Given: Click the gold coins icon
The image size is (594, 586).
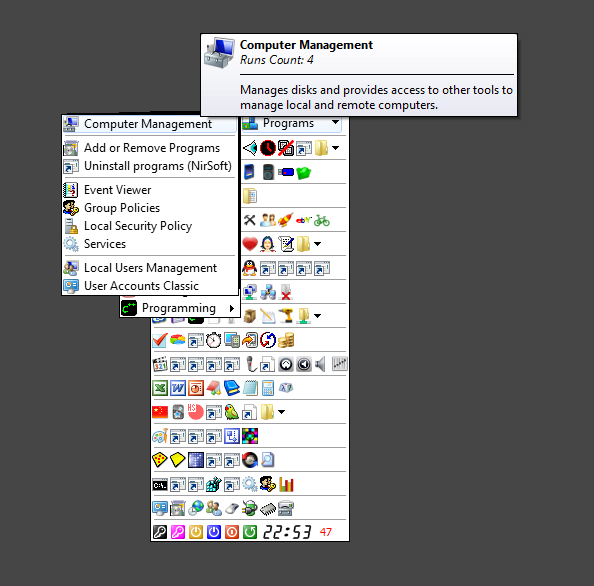Looking at the screenshot, I should pos(286,340).
